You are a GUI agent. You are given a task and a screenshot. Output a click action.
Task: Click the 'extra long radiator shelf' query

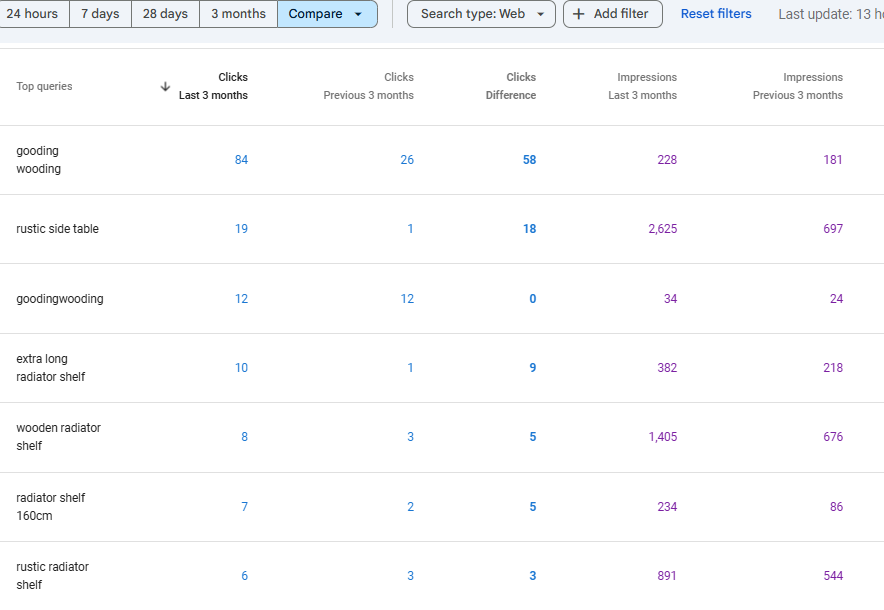pos(50,368)
